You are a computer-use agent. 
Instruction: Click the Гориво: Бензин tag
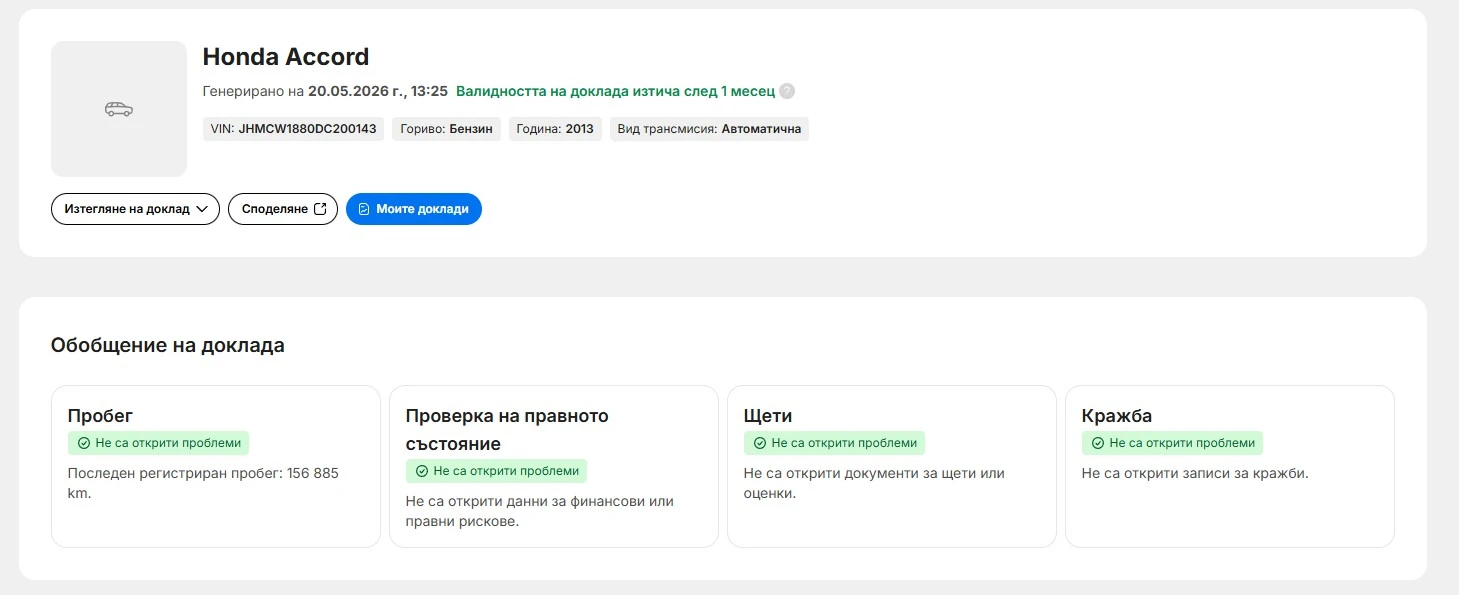pyautogui.click(x=446, y=129)
